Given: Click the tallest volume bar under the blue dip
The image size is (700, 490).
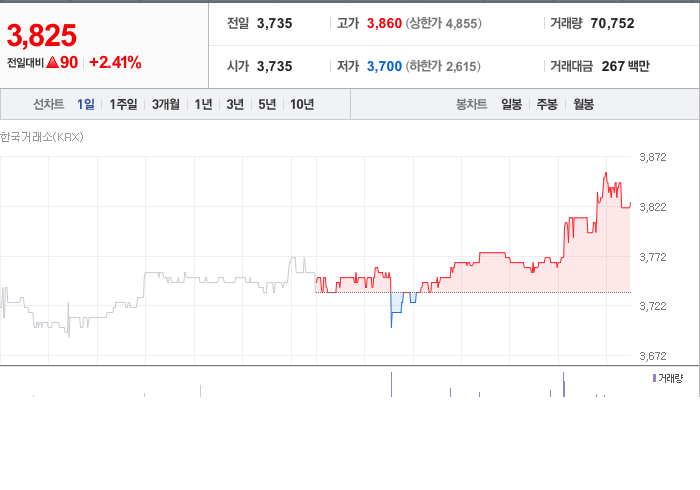Looking at the screenshot, I should click(392, 384).
